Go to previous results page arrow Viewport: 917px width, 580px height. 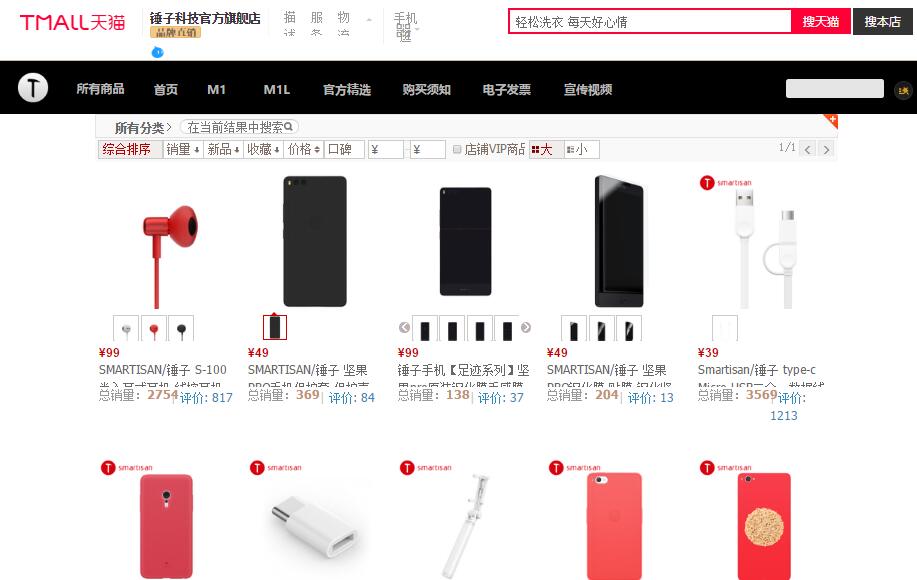[808, 150]
